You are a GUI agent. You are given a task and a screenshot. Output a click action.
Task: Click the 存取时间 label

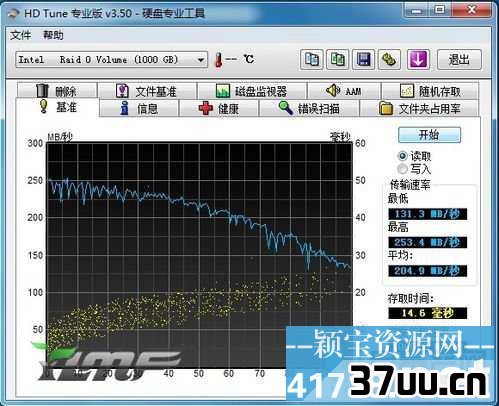410,298
